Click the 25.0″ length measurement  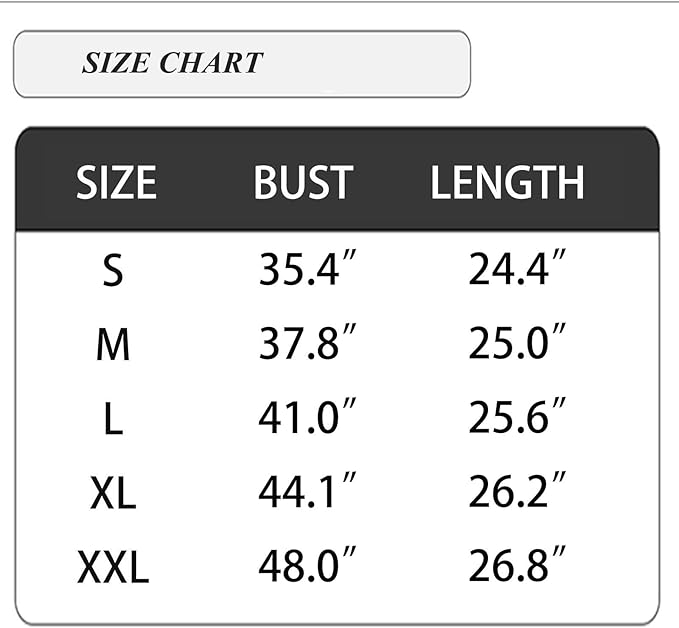pos(518,343)
